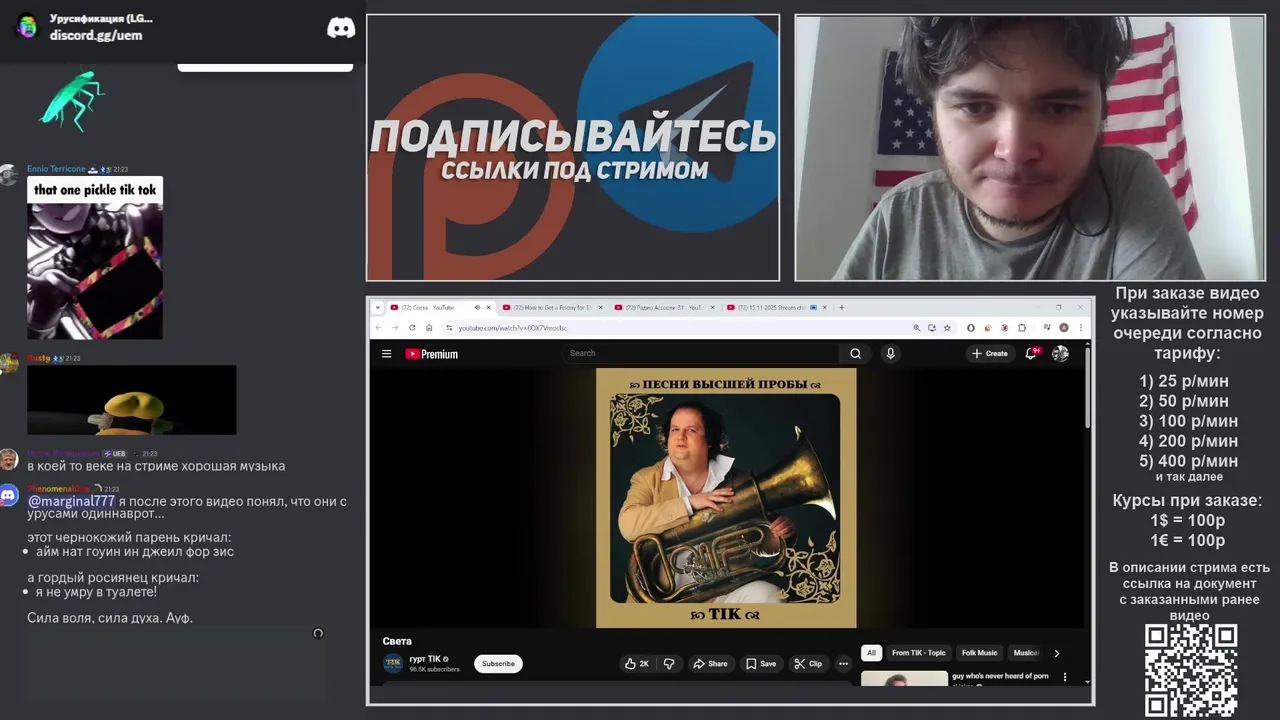Open the Chrome profile avatar
This screenshot has width=1280, height=720.
1064,327
